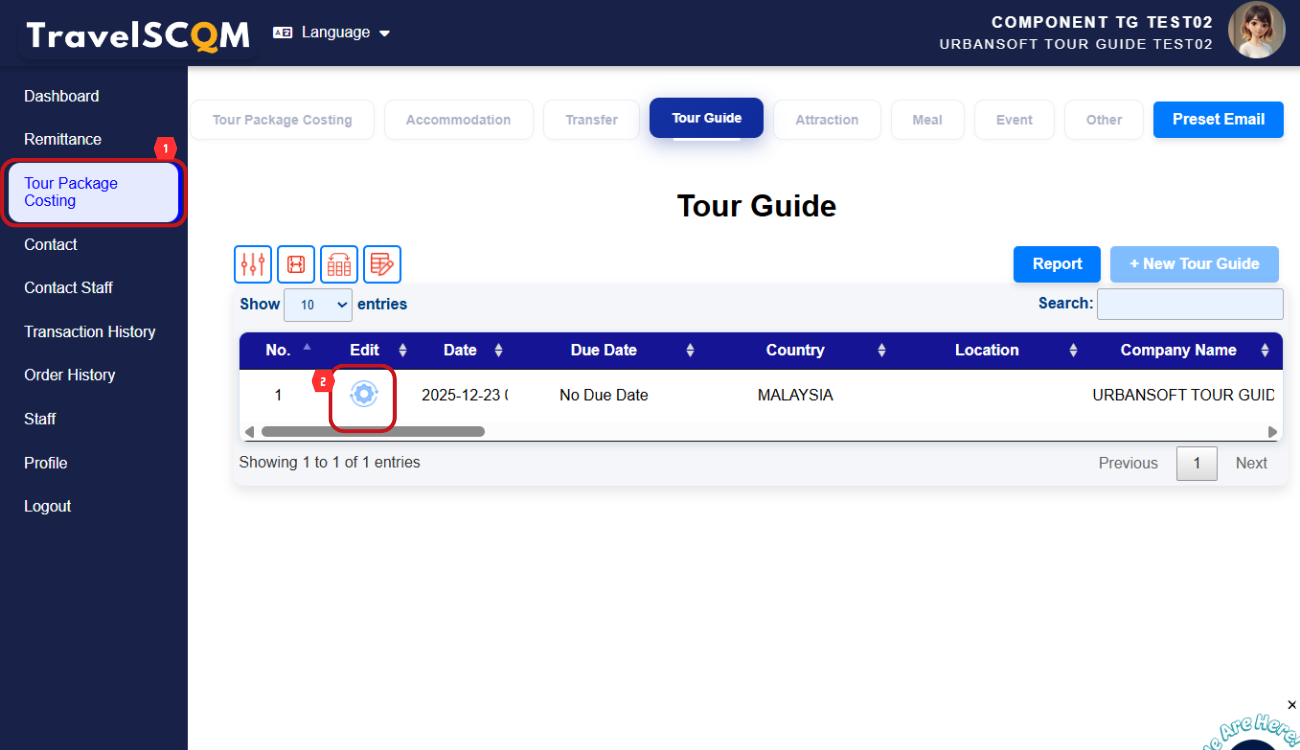Open Transaction History in the sidebar
The width and height of the screenshot is (1300, 750).
tap(90, 332)
